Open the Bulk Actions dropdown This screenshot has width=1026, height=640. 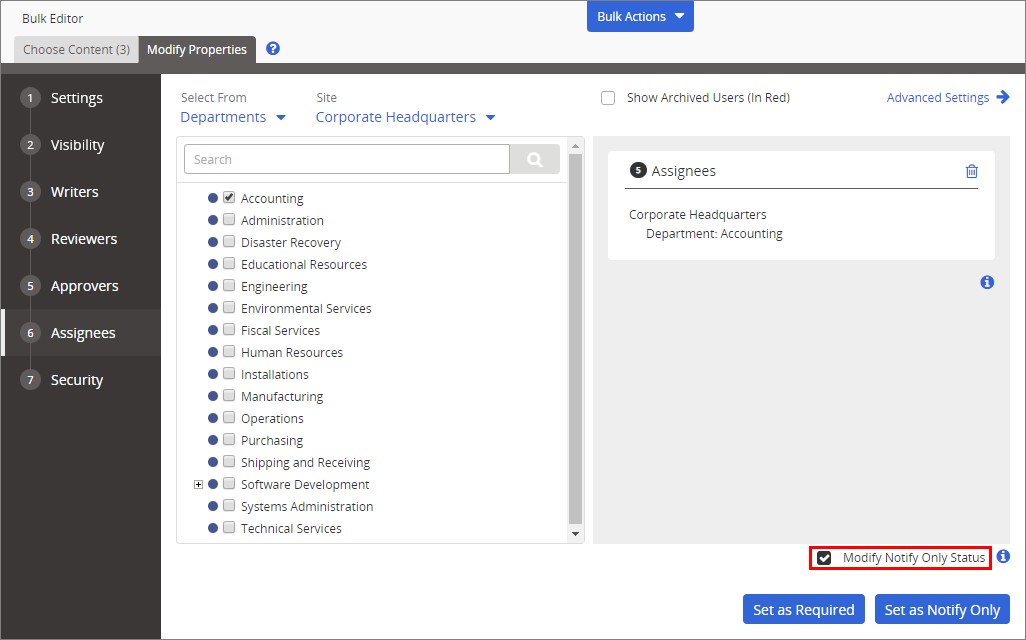pyautogui.click(x=640, y=16)
